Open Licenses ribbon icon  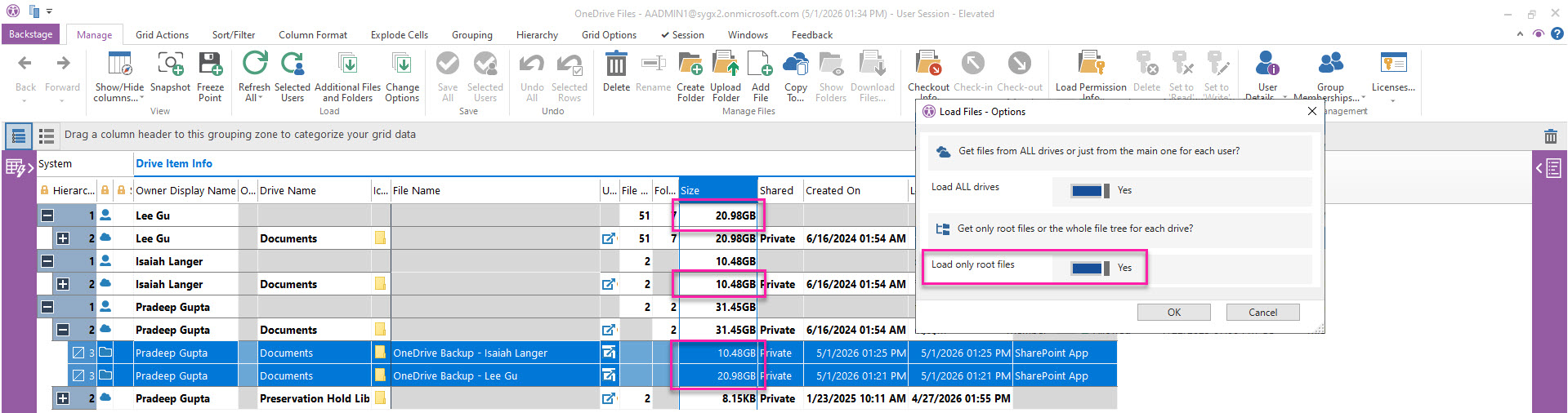[x=1393, y=64]
